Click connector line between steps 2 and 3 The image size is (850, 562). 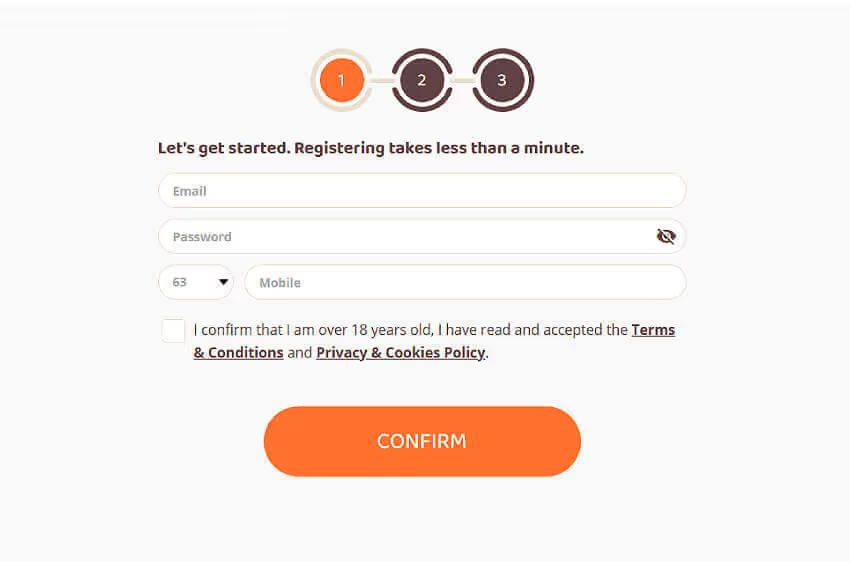462,80
